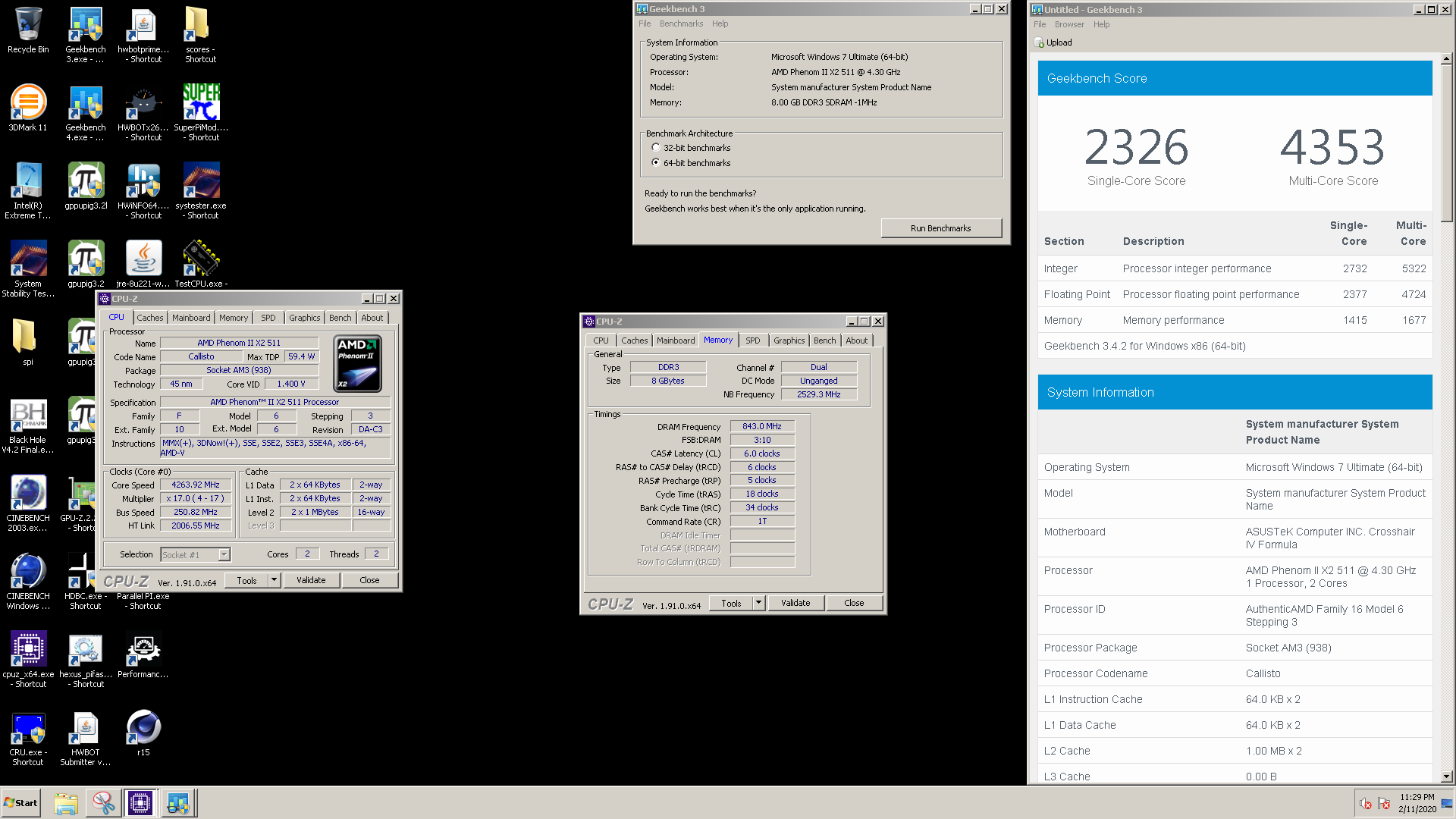This screenshot has height=819, width=1456.
Task: Click scroll-down arrow in Geekbench results
Action: [1447, 777]
